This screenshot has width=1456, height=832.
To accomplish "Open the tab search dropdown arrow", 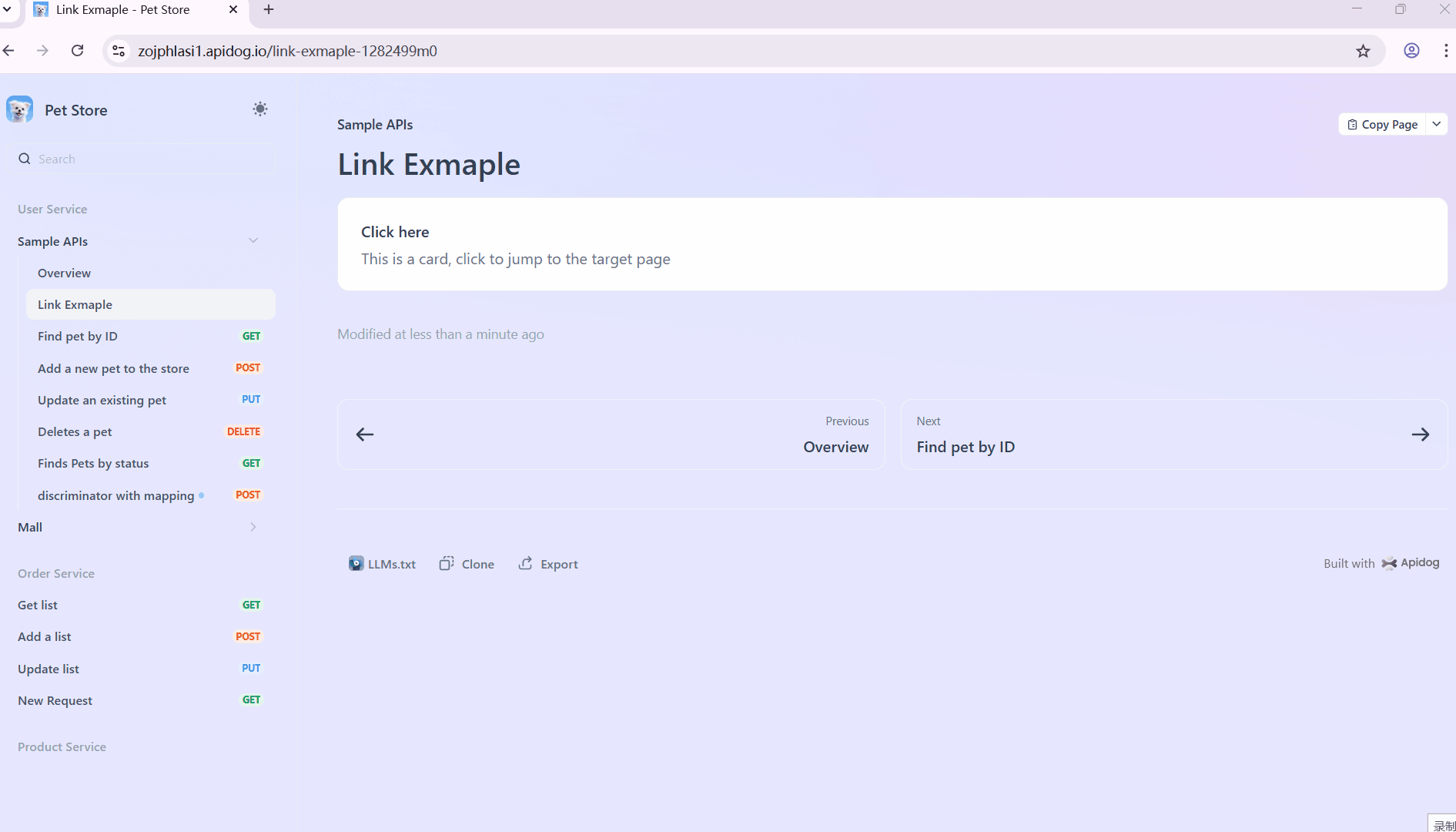I will (x=7, y=9).
